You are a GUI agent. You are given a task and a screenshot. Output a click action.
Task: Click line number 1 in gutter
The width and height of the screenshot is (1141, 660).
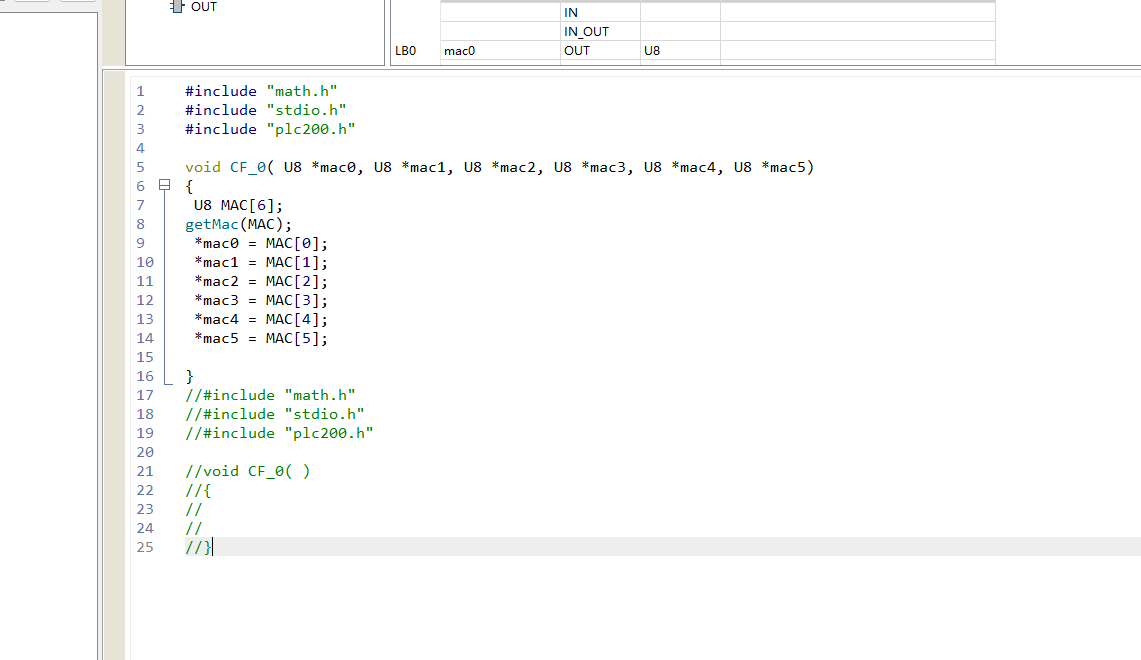click(x=140, y=92)
